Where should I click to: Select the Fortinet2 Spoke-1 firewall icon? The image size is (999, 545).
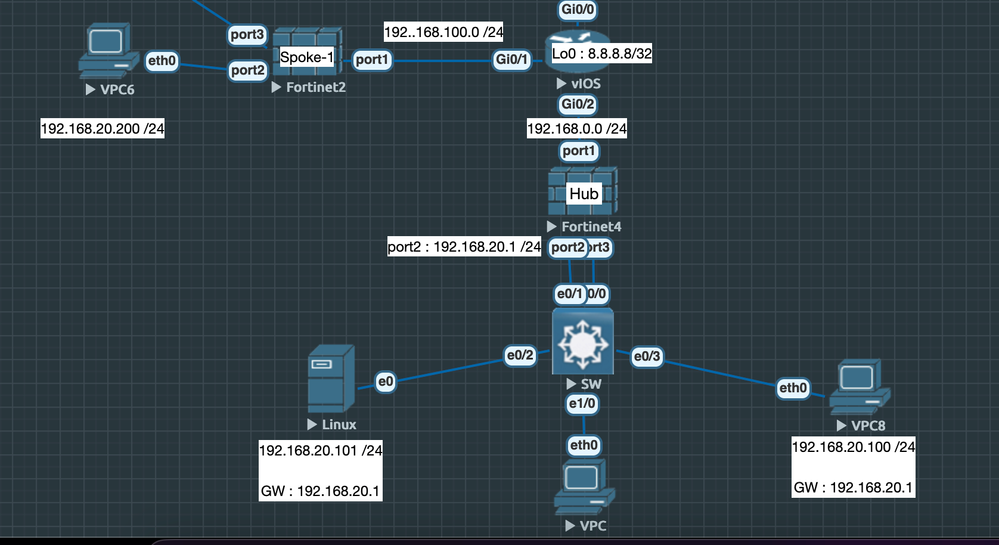coord(308,52)
